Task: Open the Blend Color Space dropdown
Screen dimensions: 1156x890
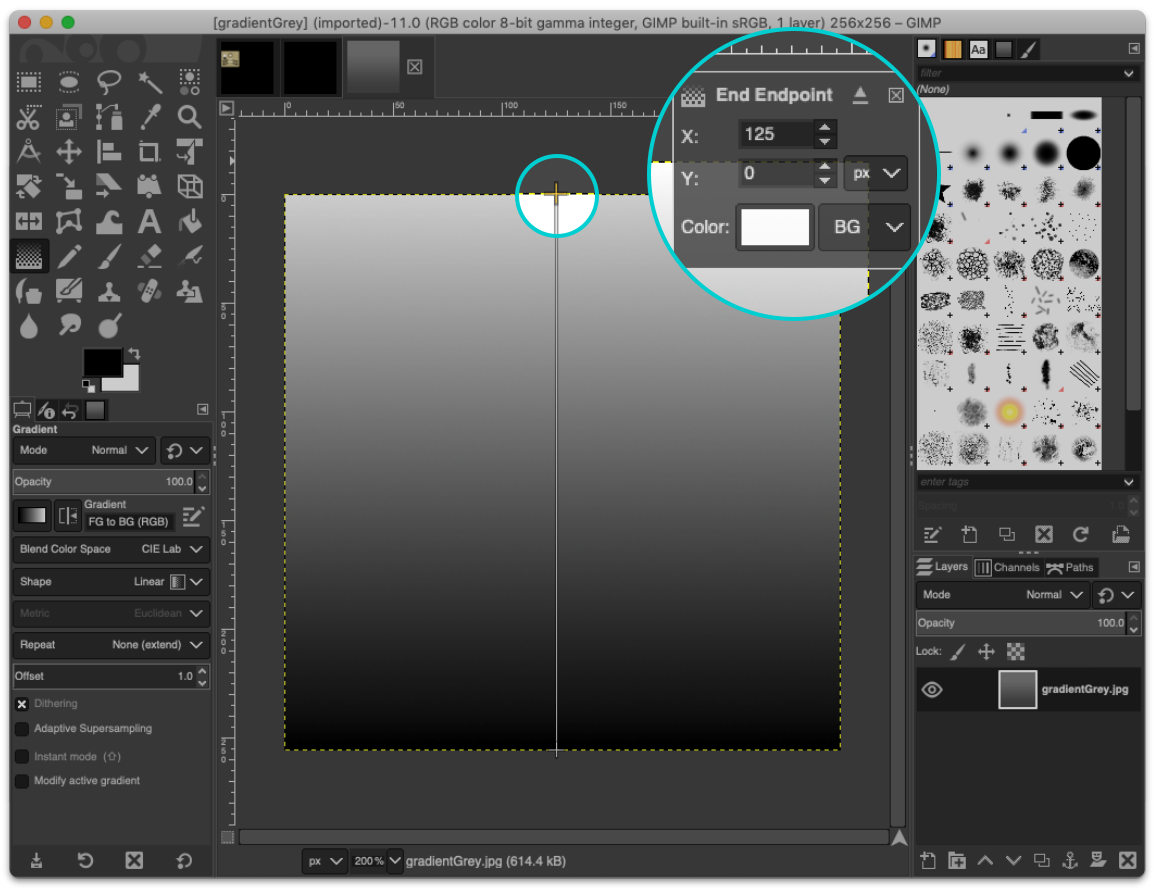Action: click(111, 549)
